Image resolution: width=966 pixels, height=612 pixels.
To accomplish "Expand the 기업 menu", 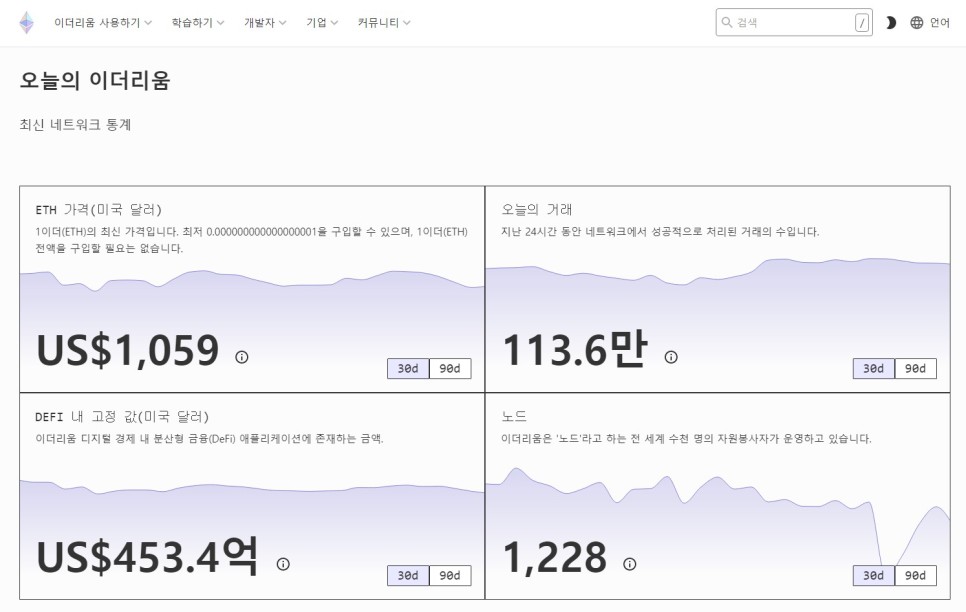I will click(x=322, y=23).
